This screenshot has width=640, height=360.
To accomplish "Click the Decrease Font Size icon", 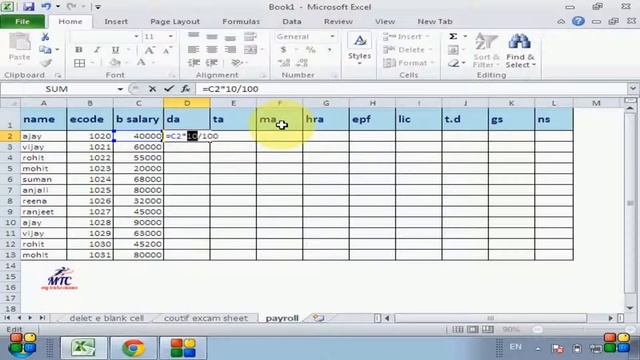I will click(x=167, y=50).
